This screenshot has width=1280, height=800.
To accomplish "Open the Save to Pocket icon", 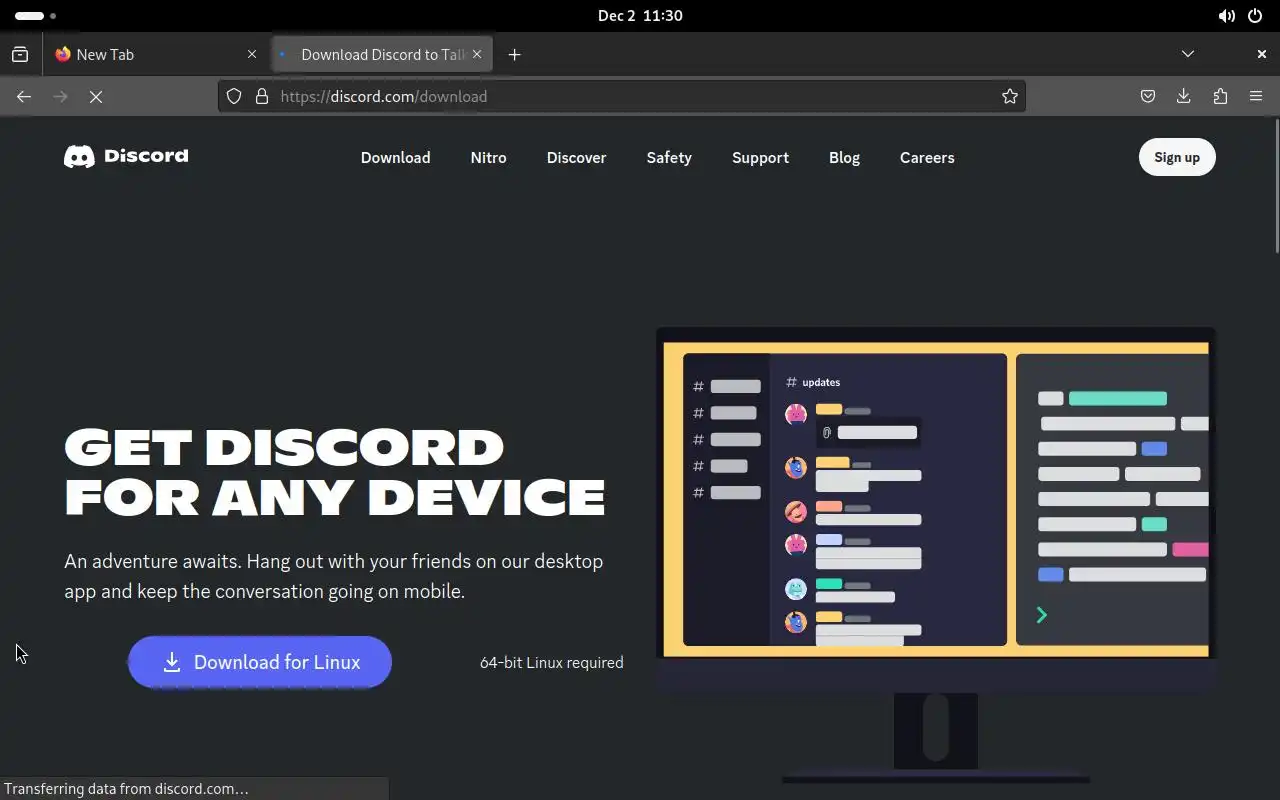I will coord(1148,96).
